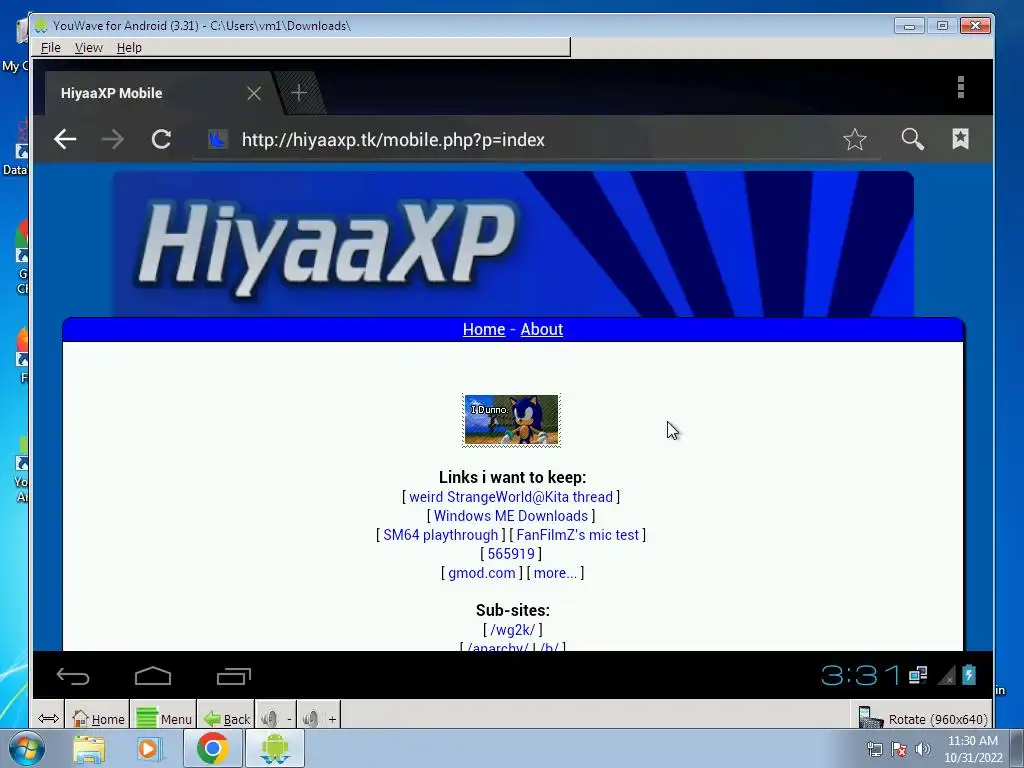Click the system tray volume speaker icon

coord(922,749)
